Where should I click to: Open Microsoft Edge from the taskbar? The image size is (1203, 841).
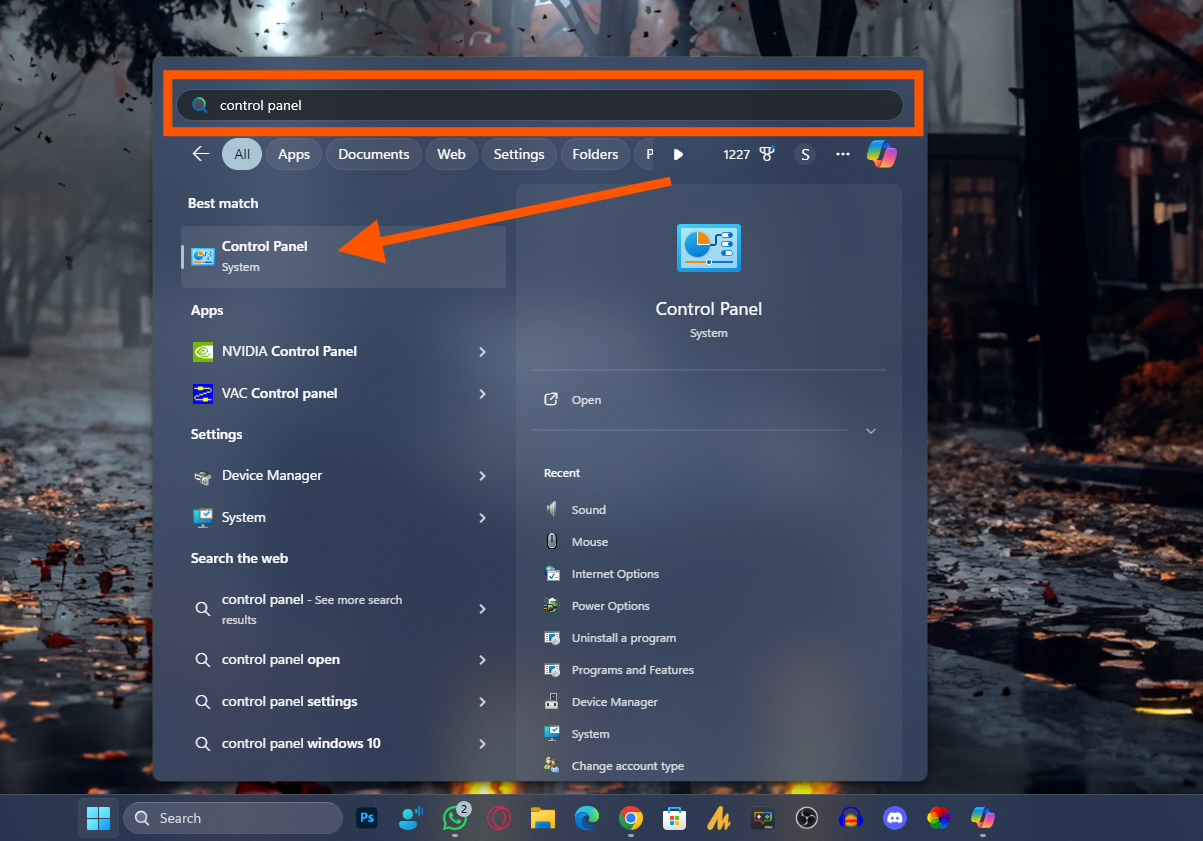[x=587, y=818]
